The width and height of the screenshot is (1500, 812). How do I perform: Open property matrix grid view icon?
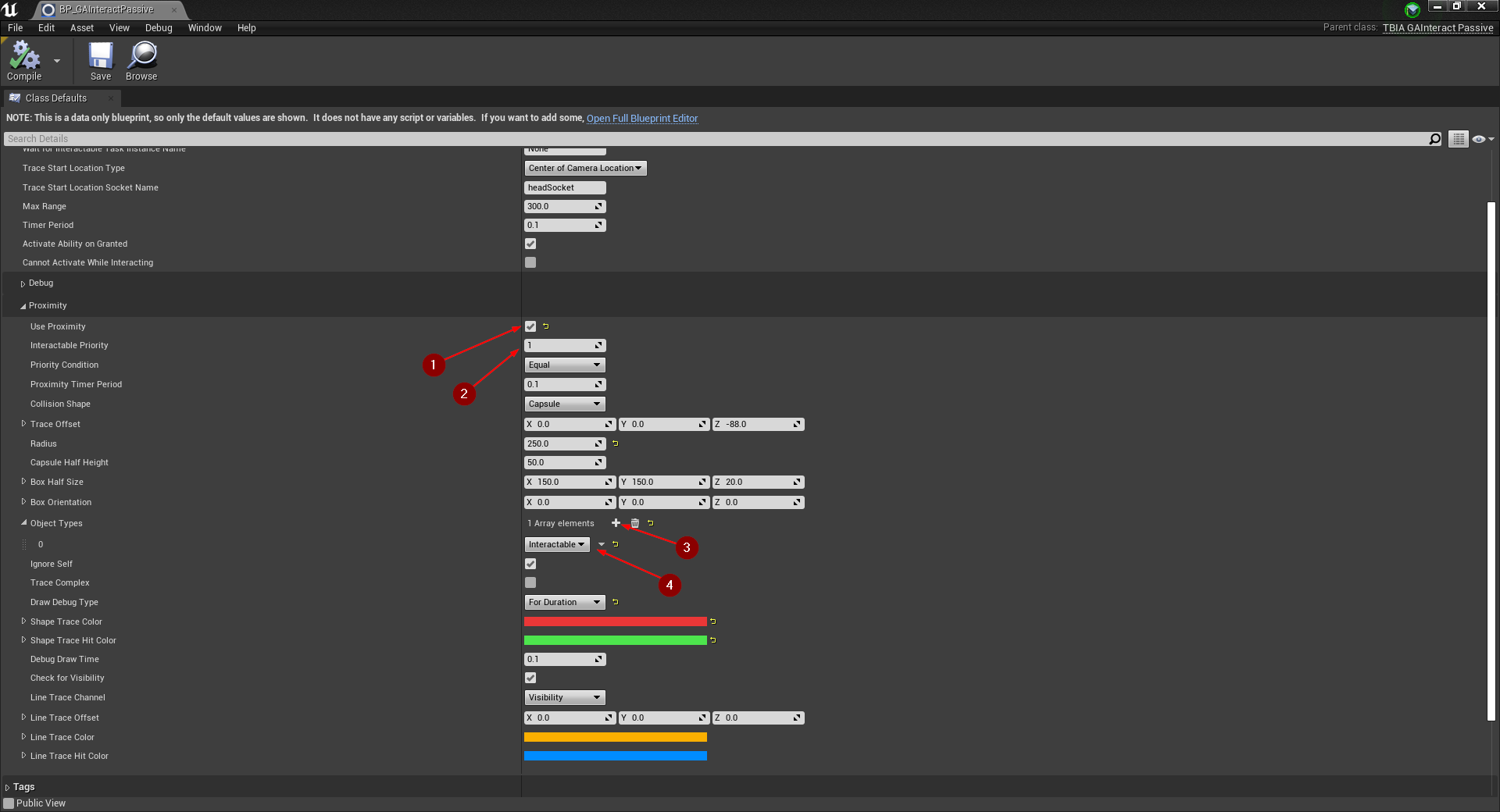pyautogui.click(x=1458, y=139)
